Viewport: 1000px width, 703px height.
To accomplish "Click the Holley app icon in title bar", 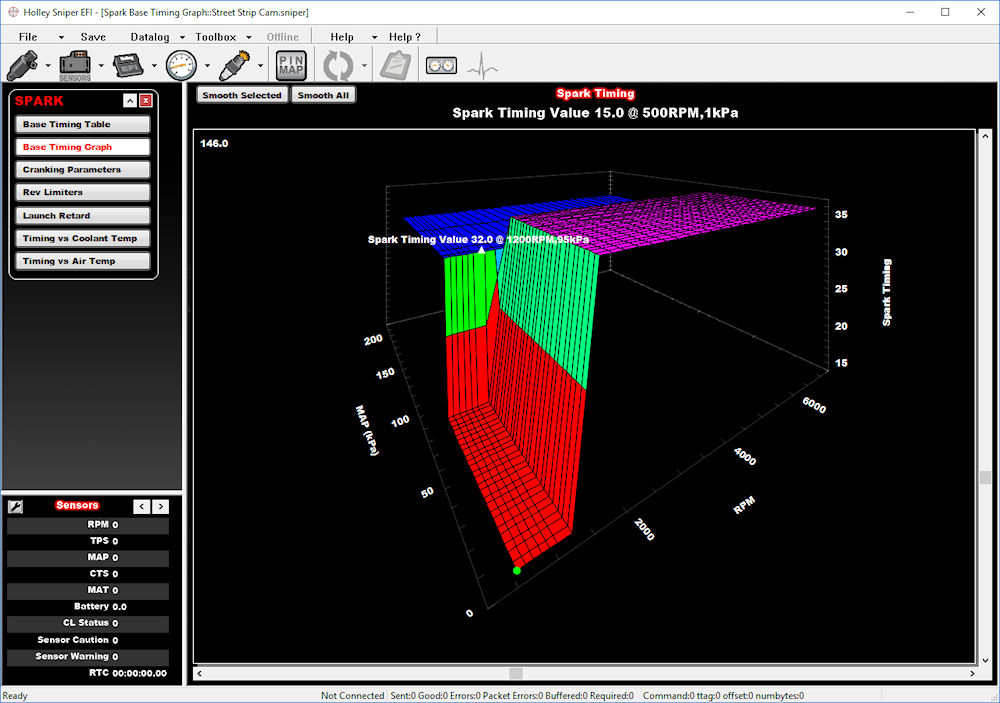I will click(13, 12).
